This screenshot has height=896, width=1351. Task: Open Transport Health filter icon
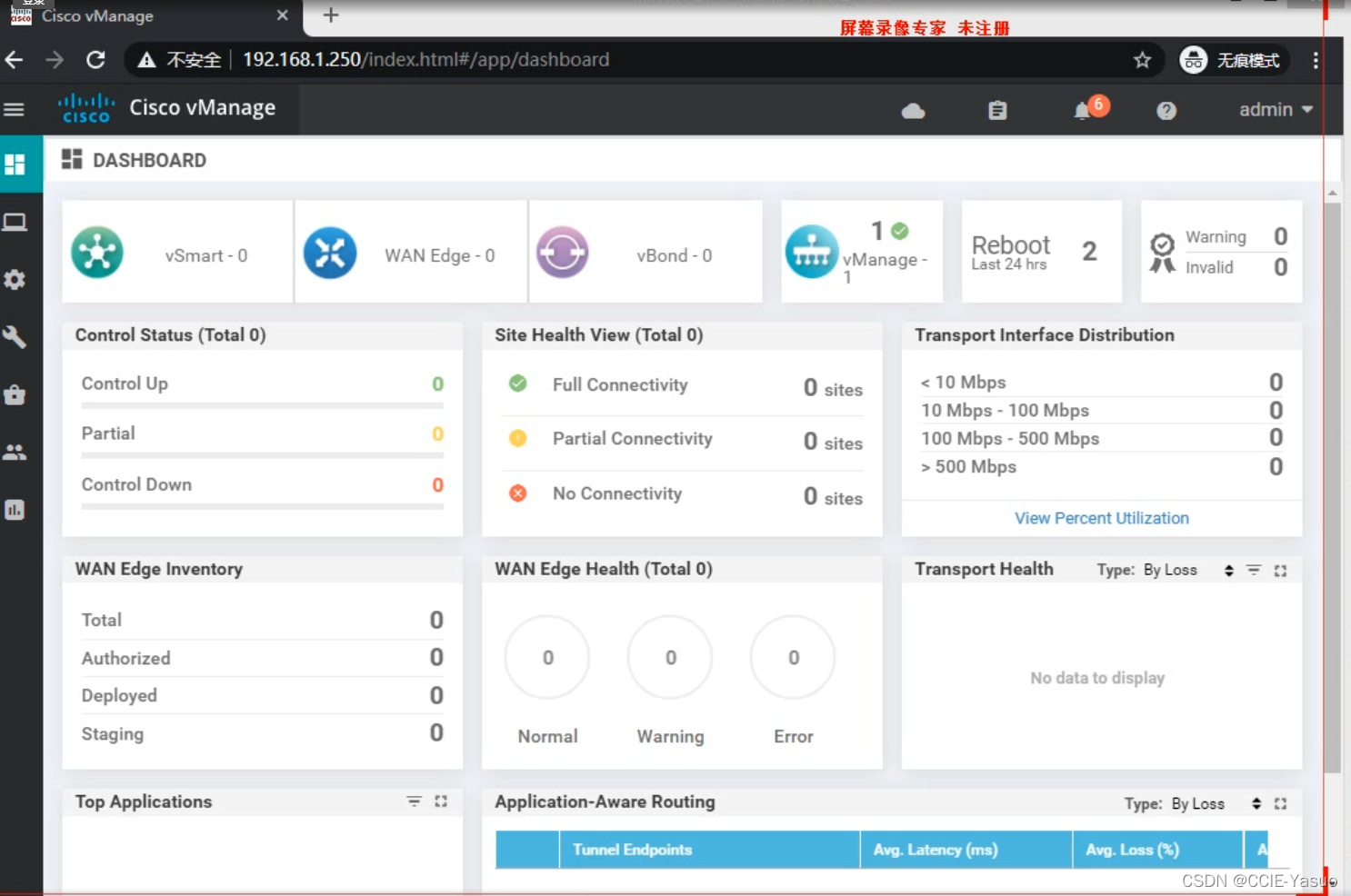[1254, 571]
